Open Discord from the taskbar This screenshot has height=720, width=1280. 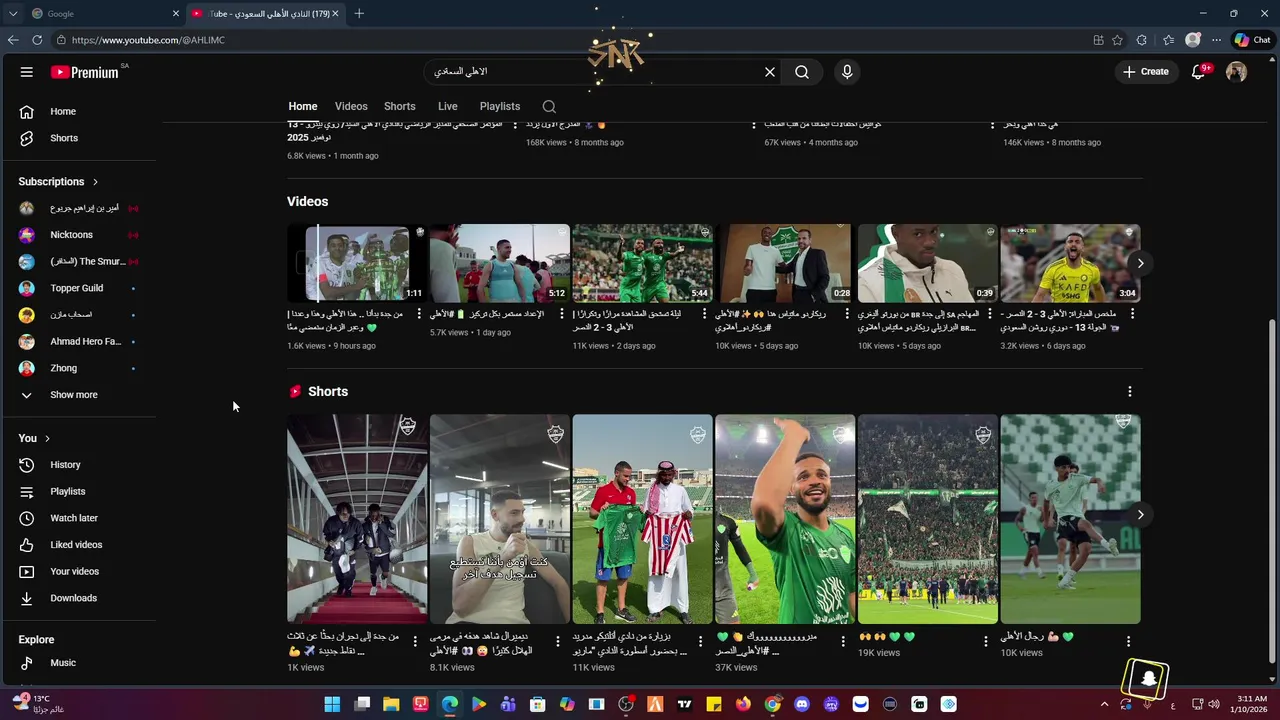click(801, 704)
